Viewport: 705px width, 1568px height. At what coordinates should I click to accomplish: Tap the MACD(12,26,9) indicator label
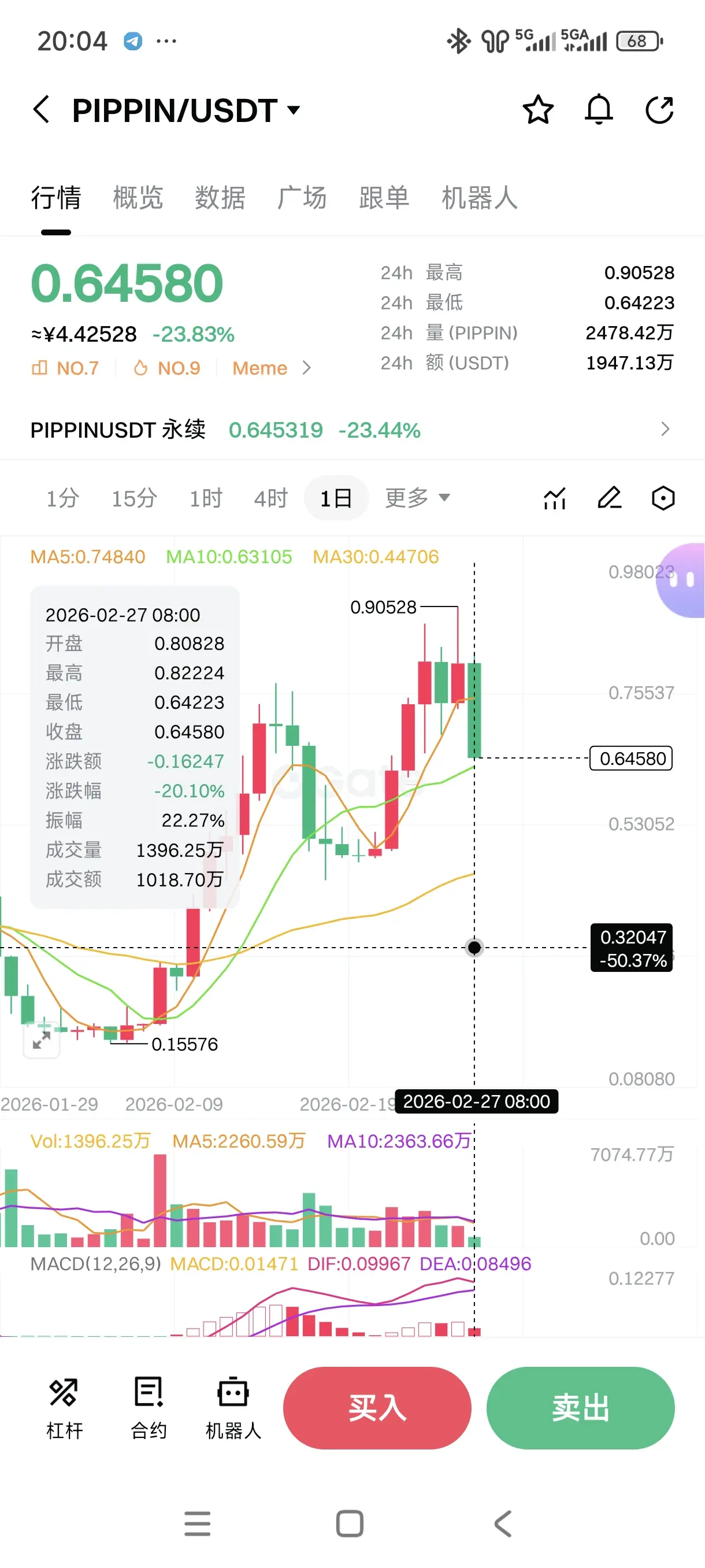point(95,1264)
